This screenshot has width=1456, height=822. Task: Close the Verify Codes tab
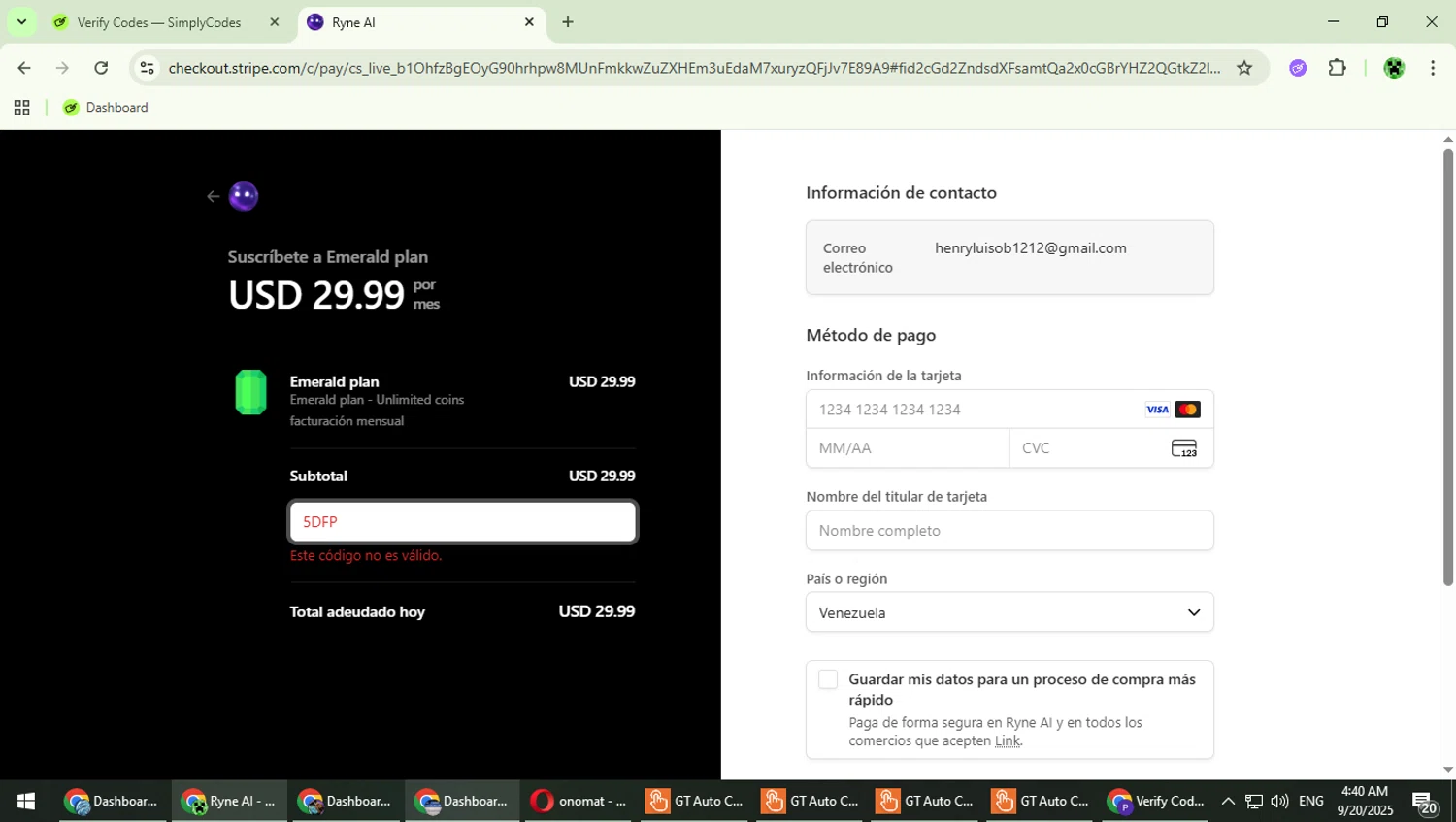coord(275,22)
